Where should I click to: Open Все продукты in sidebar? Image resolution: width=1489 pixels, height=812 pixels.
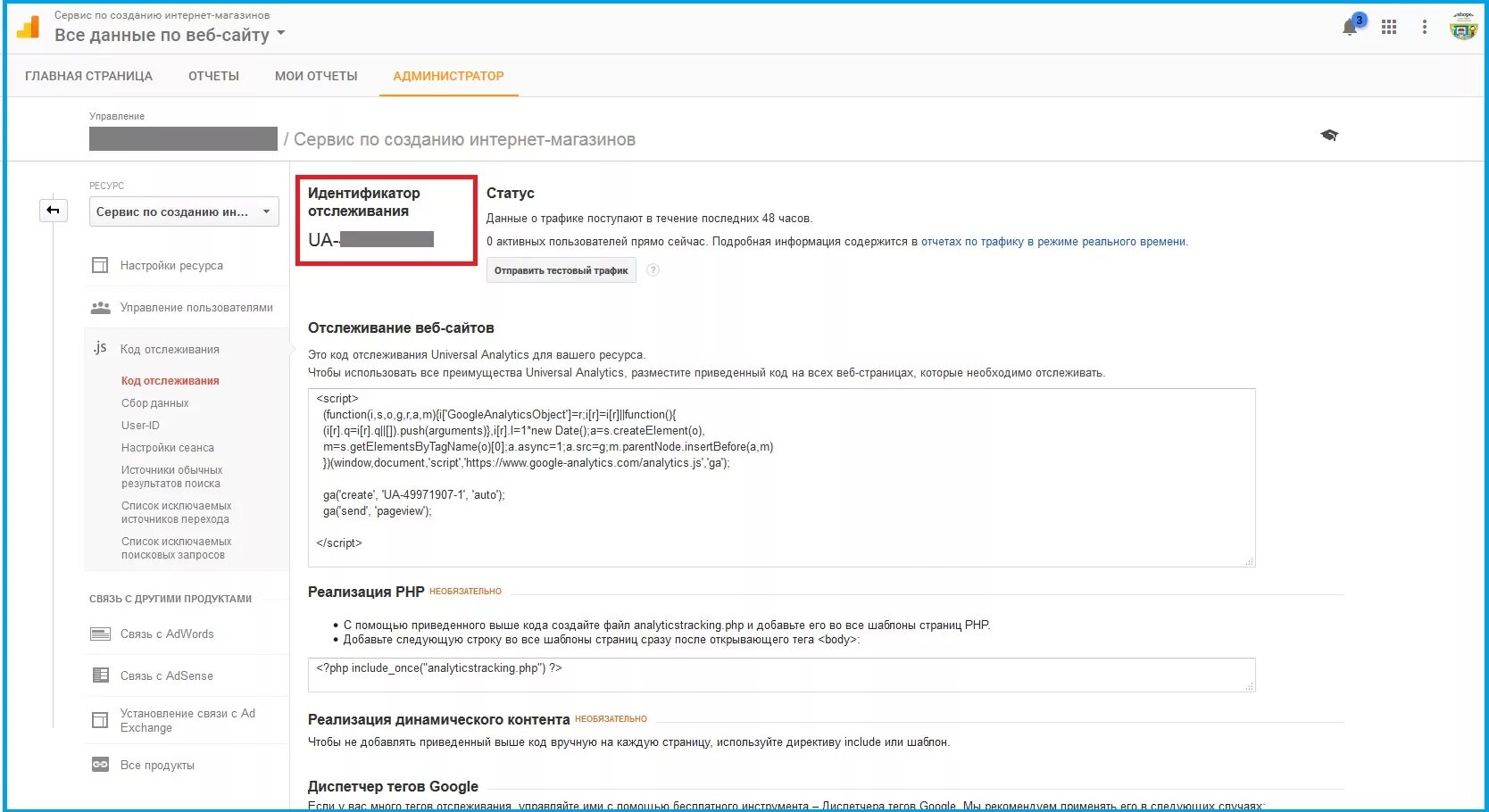[157, 766]
